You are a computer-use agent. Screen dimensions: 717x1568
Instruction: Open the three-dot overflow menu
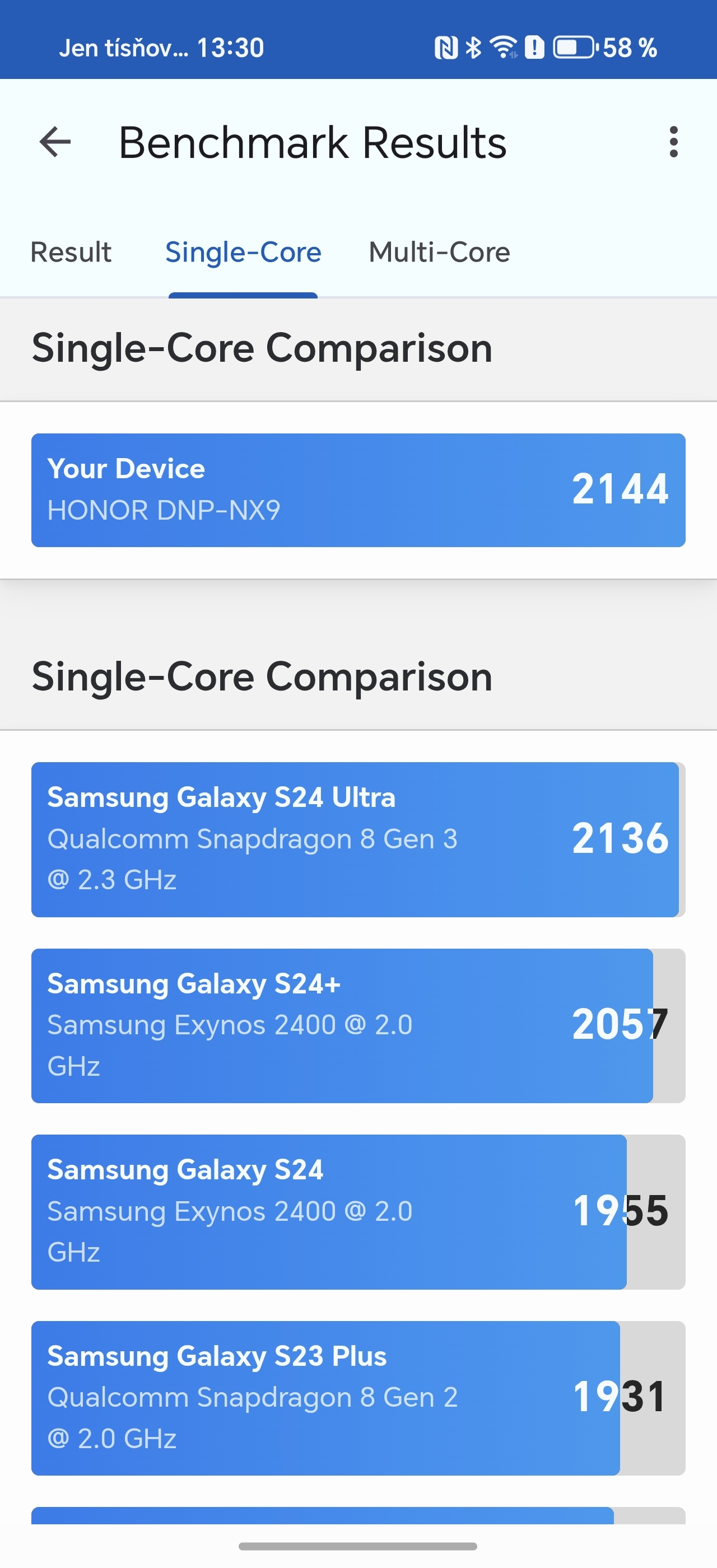pos(674,142)
